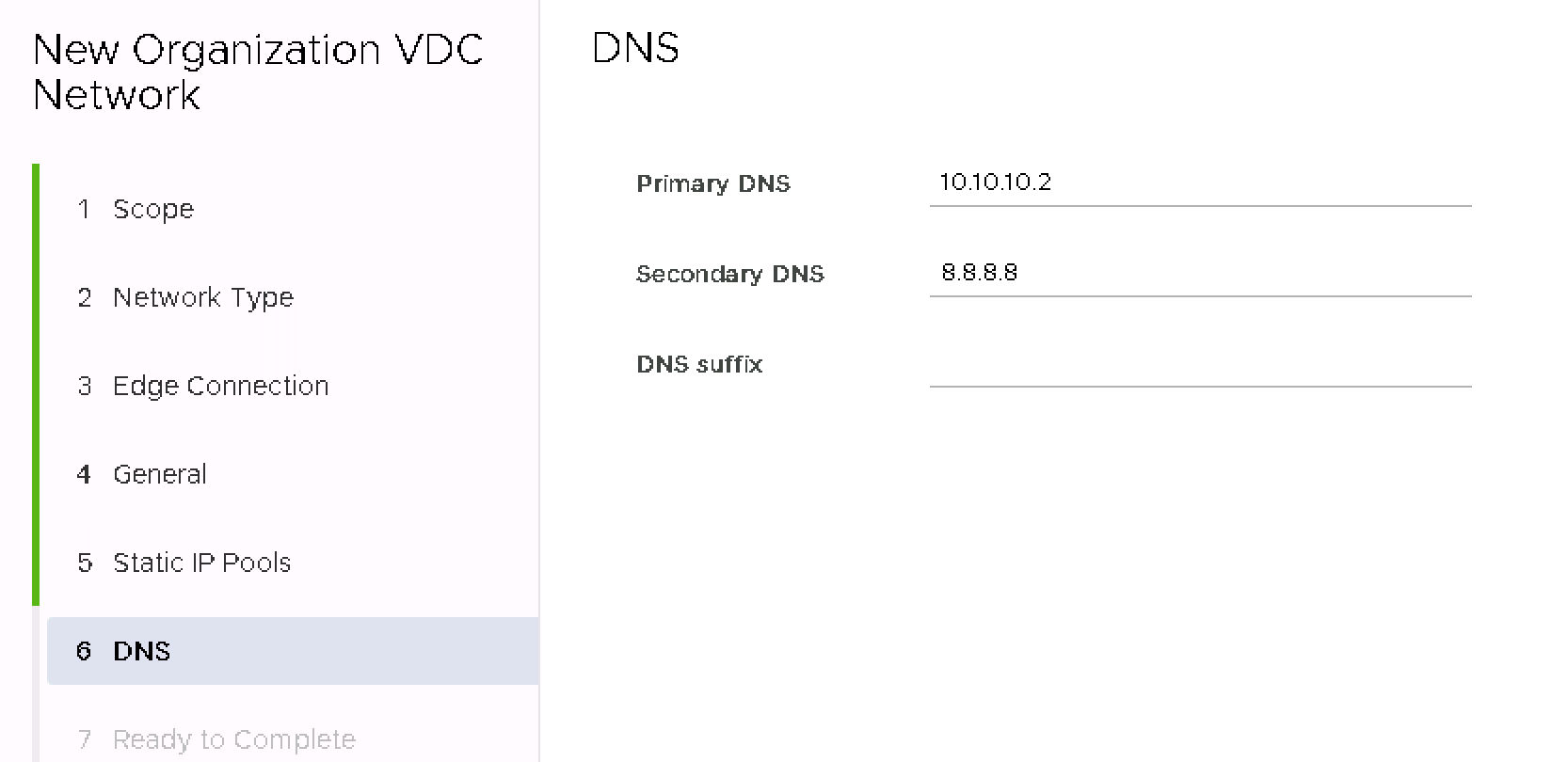The image size is (1568, 762).
Task: Click the Primary DNS label
Action: (713, 183)
